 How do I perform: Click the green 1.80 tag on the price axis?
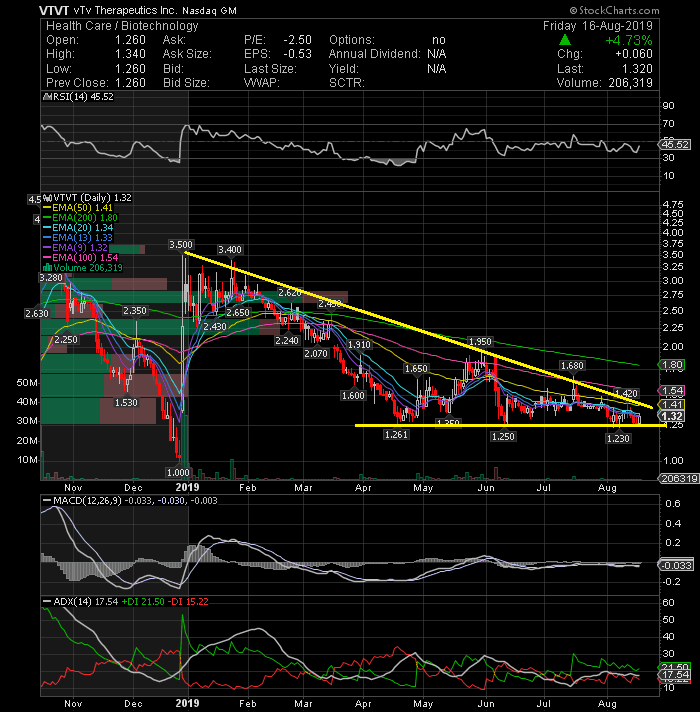[672, 365]
